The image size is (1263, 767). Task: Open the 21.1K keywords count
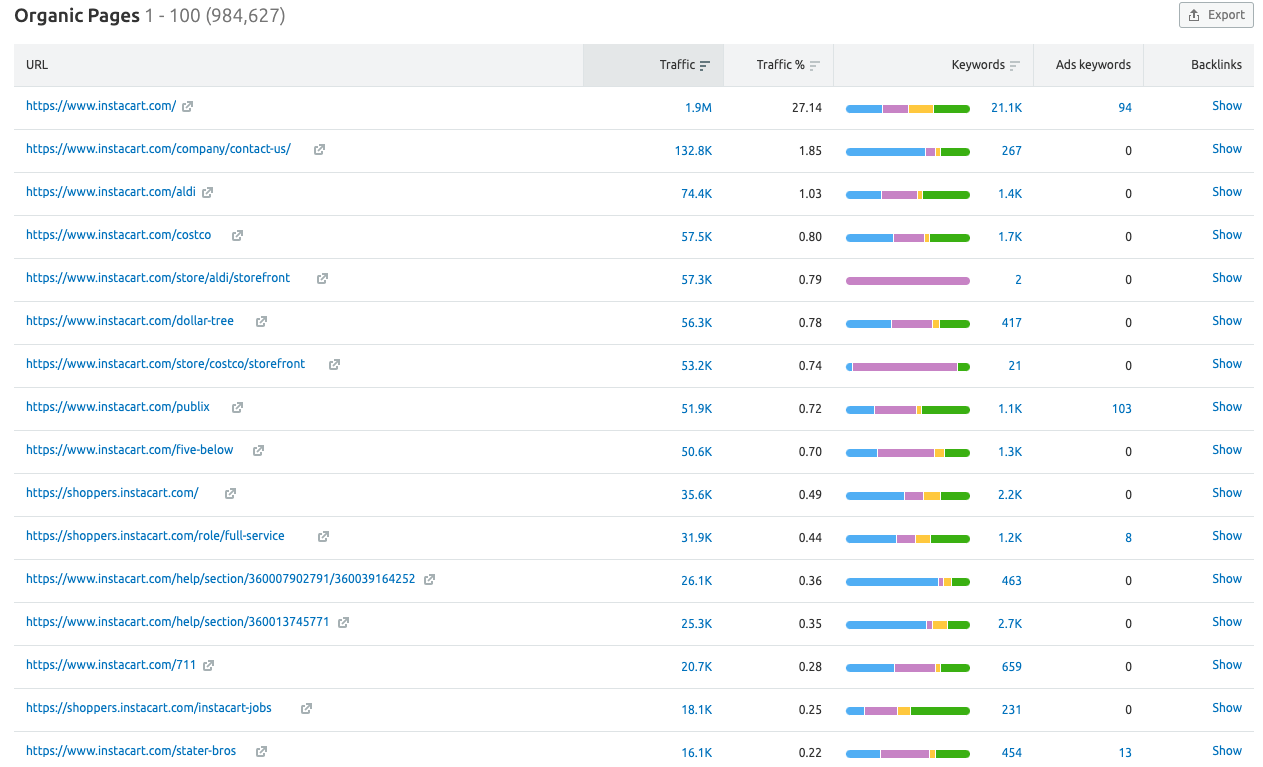(1006, 108)
